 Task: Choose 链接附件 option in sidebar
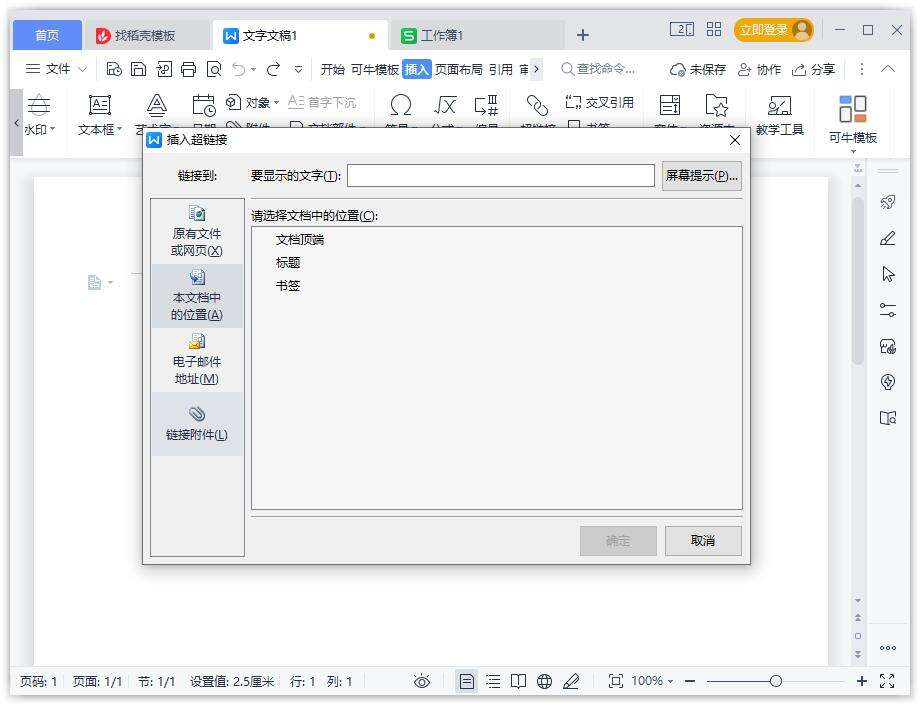point(197,423)
